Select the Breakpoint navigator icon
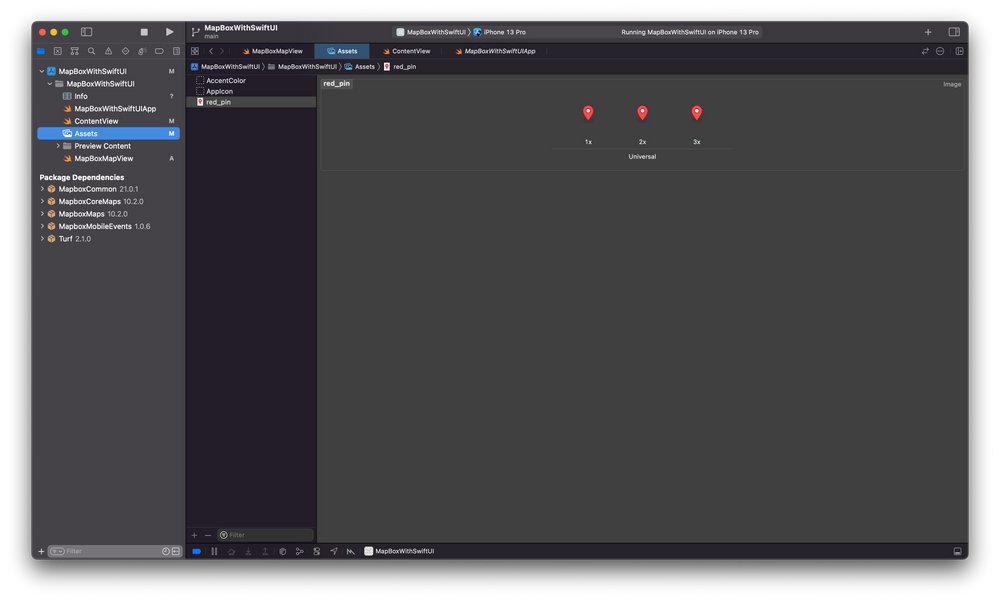Screen dimensions: 1000x601 pos(158,51)
